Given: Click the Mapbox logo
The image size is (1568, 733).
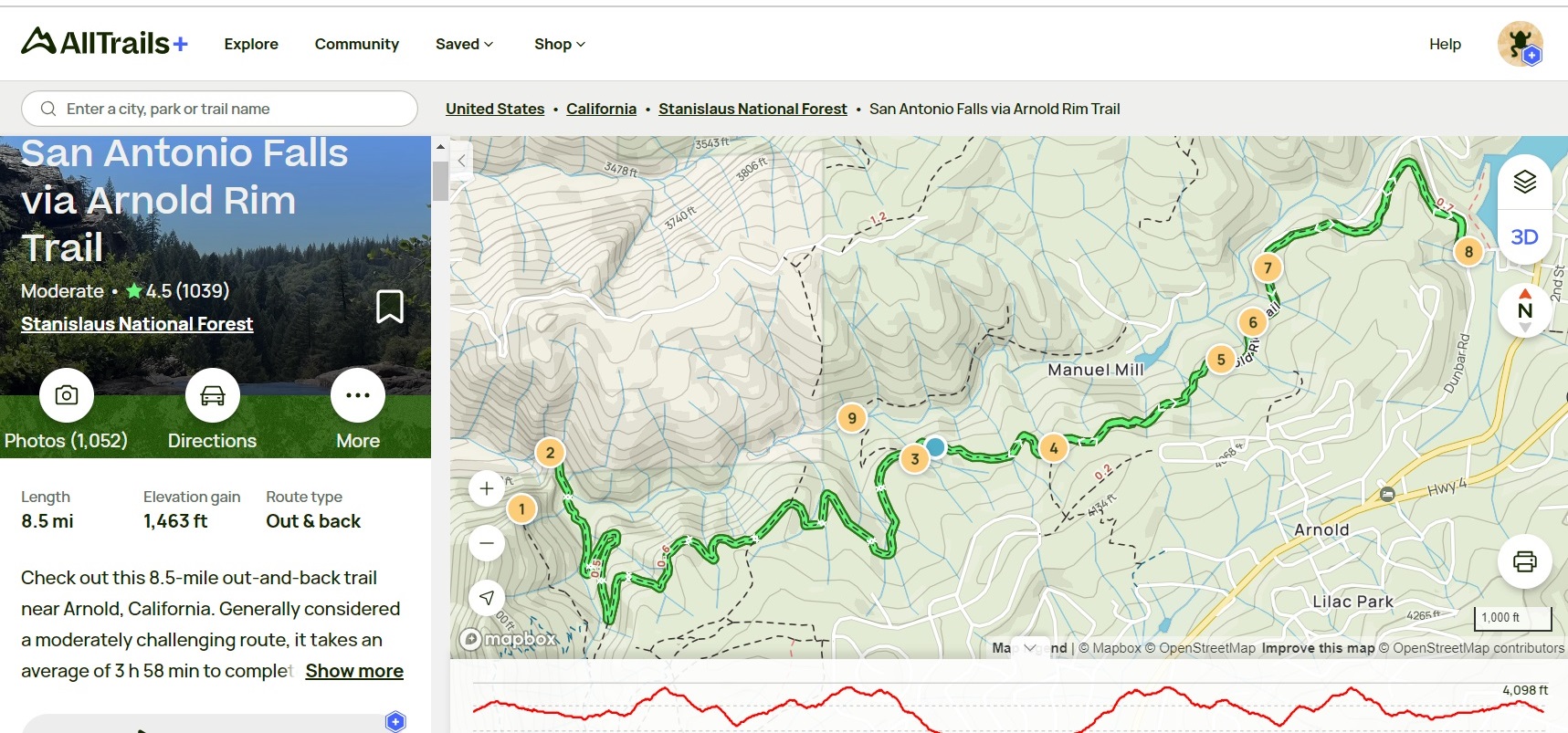Looking at the screenshot, I should (509, 639).
